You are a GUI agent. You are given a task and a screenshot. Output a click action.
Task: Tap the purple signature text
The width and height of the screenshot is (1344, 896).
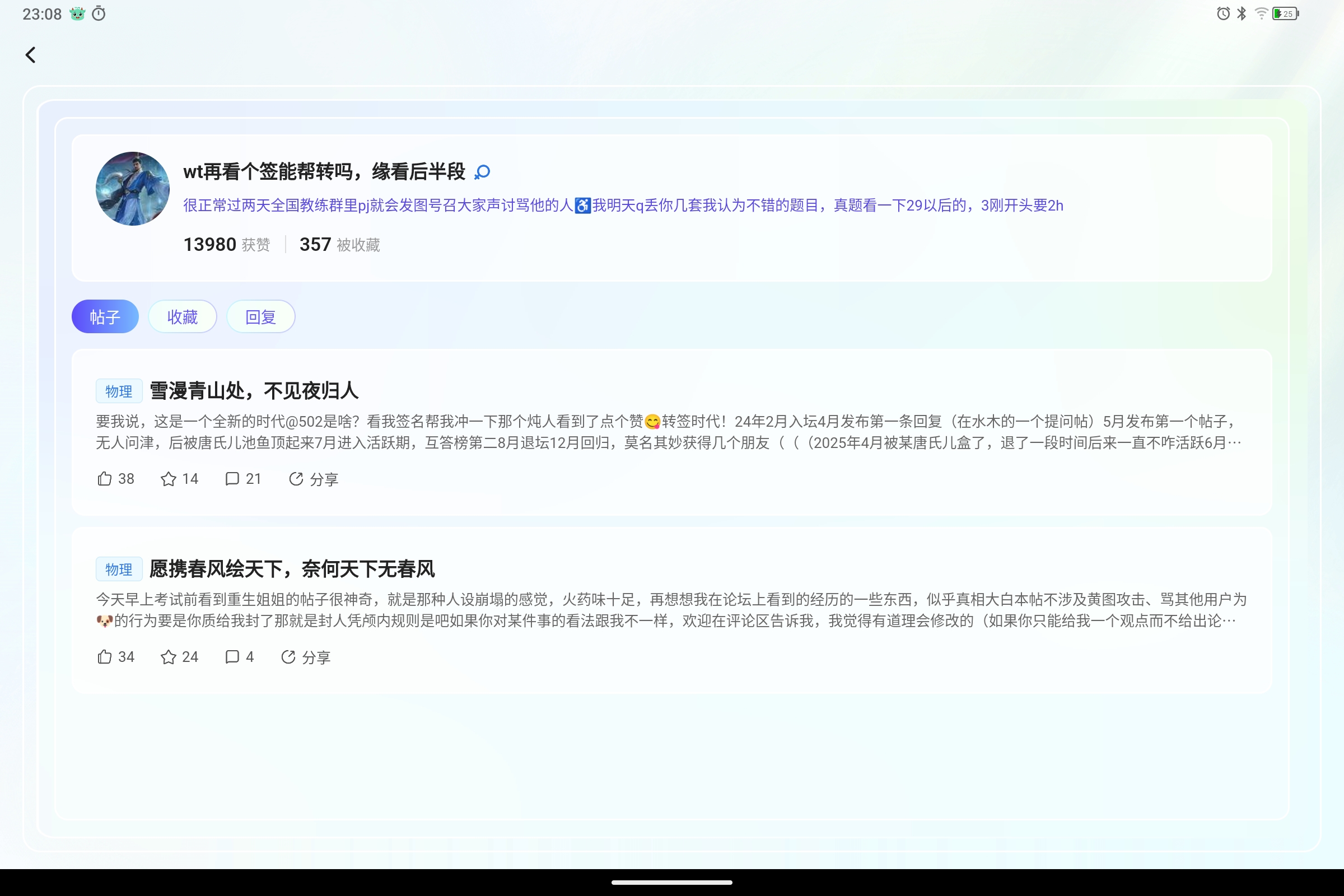tap(623, 206)
